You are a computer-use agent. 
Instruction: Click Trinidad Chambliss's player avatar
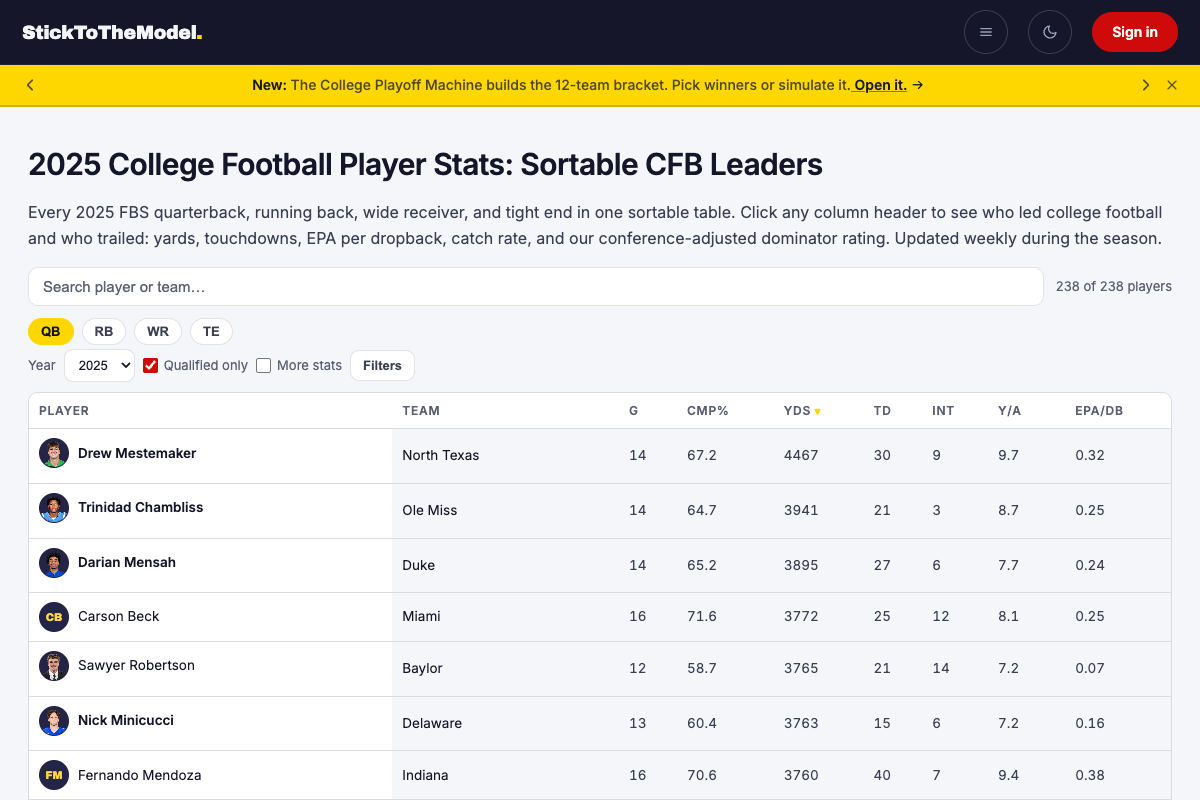(54, 508)
